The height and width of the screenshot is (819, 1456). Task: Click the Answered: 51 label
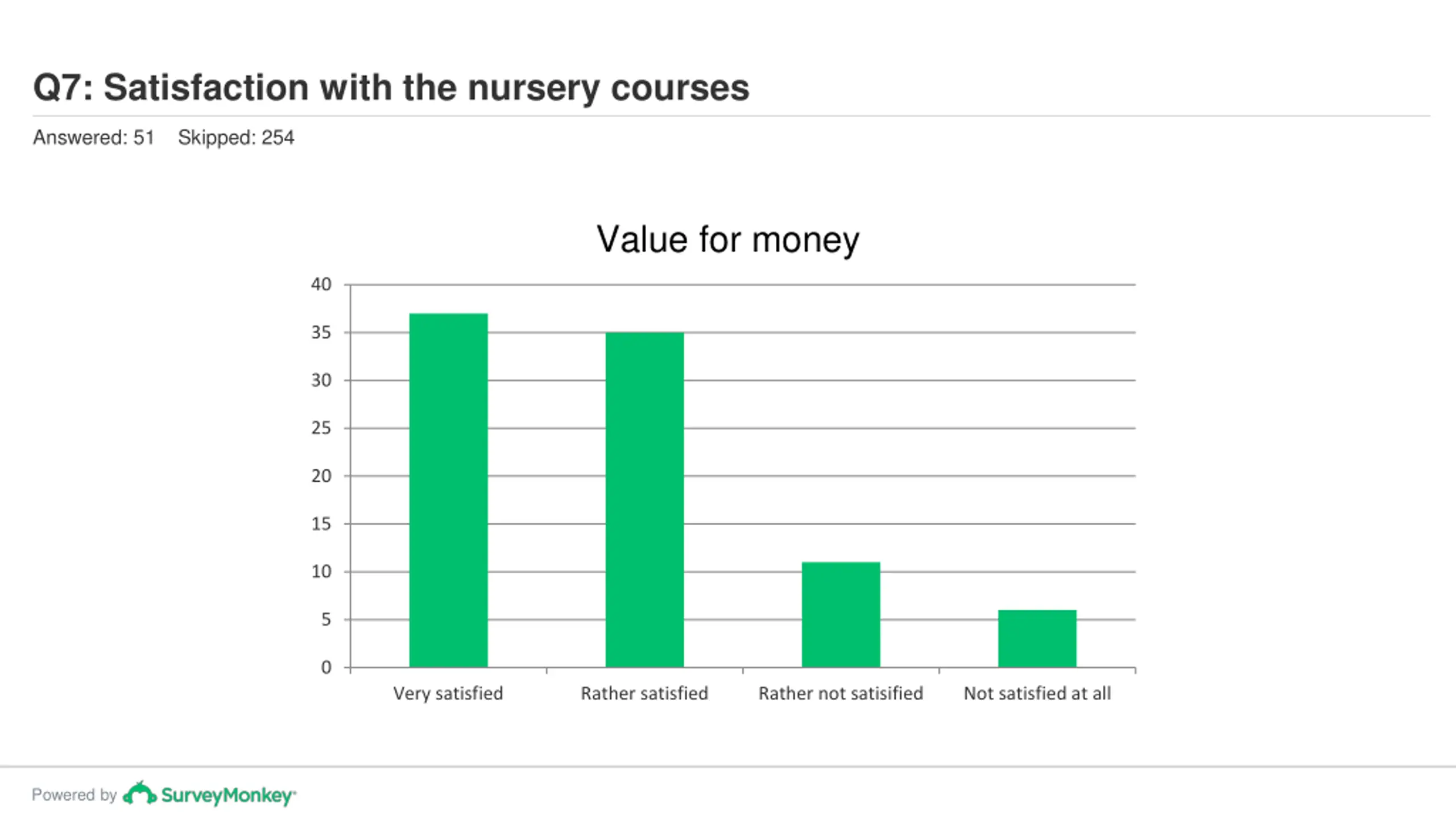click(93, 138)
